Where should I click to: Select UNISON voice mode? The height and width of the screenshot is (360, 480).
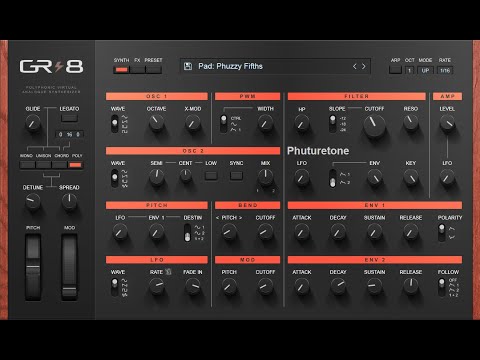(x=43, y=165)
